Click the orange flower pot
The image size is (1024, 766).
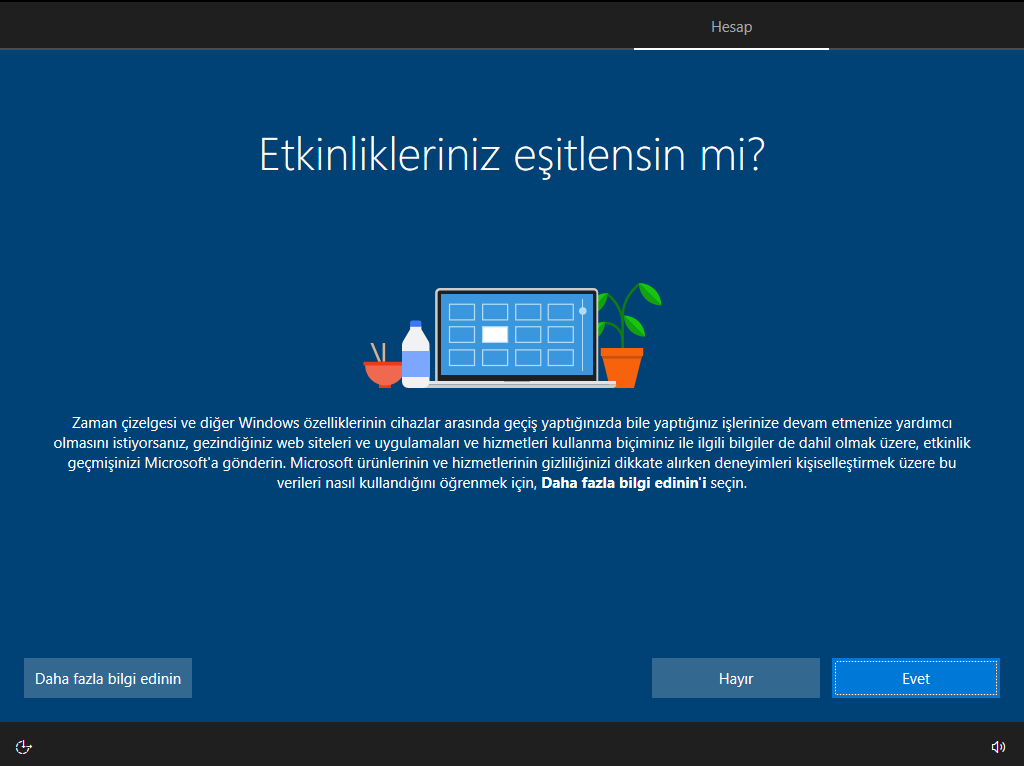622,366
